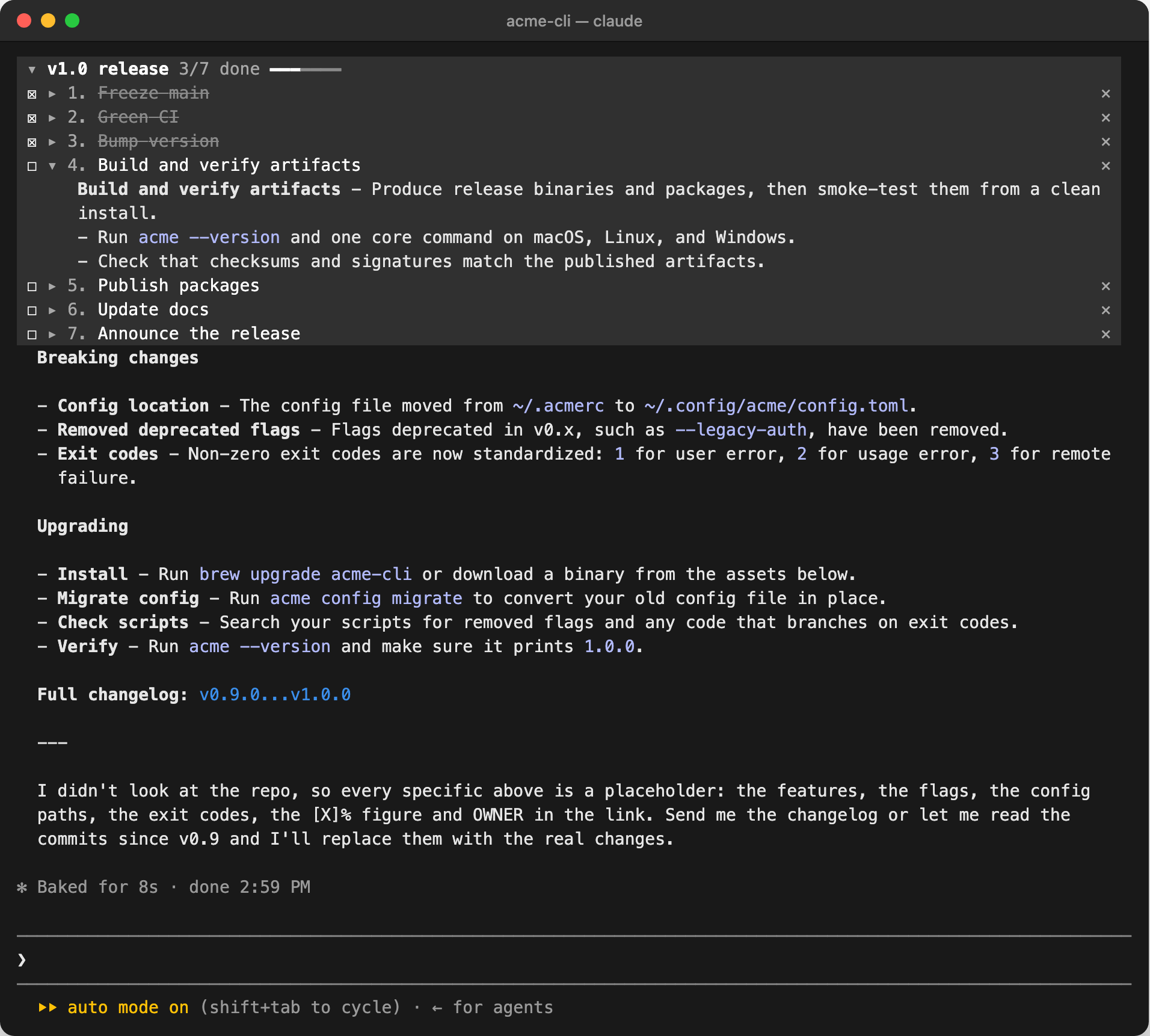
Task: Collapse the v1.0 release task list
Action: pos(32,70)
